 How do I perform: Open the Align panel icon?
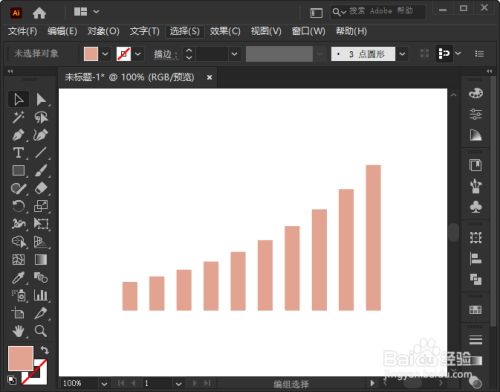476,258
